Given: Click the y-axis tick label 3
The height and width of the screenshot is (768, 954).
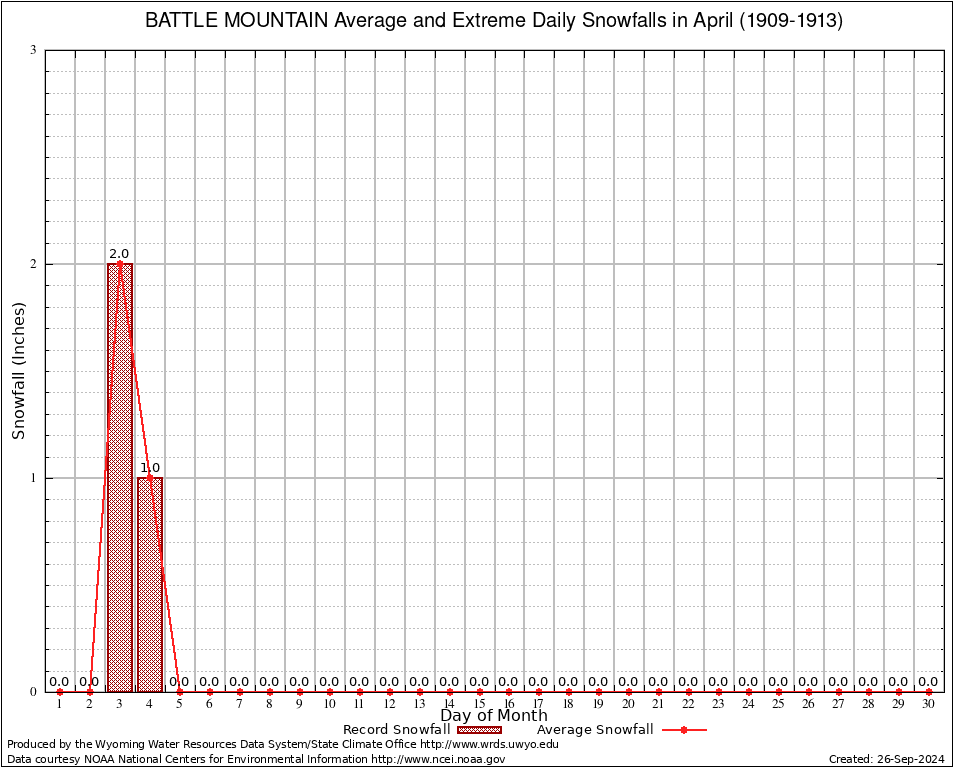Looking at the screenshot, I should pos(33,50).
